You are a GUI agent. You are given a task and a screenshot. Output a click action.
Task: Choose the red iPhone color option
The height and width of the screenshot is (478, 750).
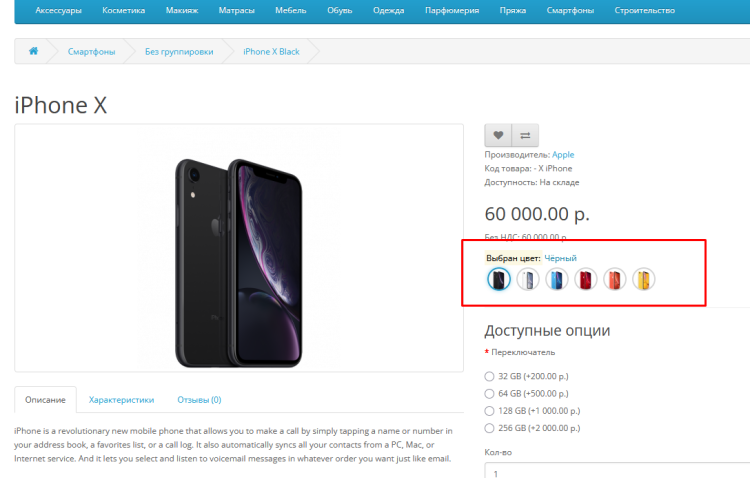point(586,280)
